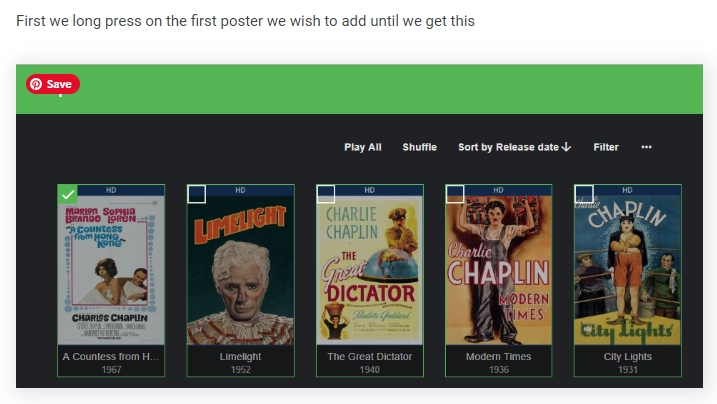Click the year '1931'
Viewport: 717px width, 404px height.
[x=628, y=369]
